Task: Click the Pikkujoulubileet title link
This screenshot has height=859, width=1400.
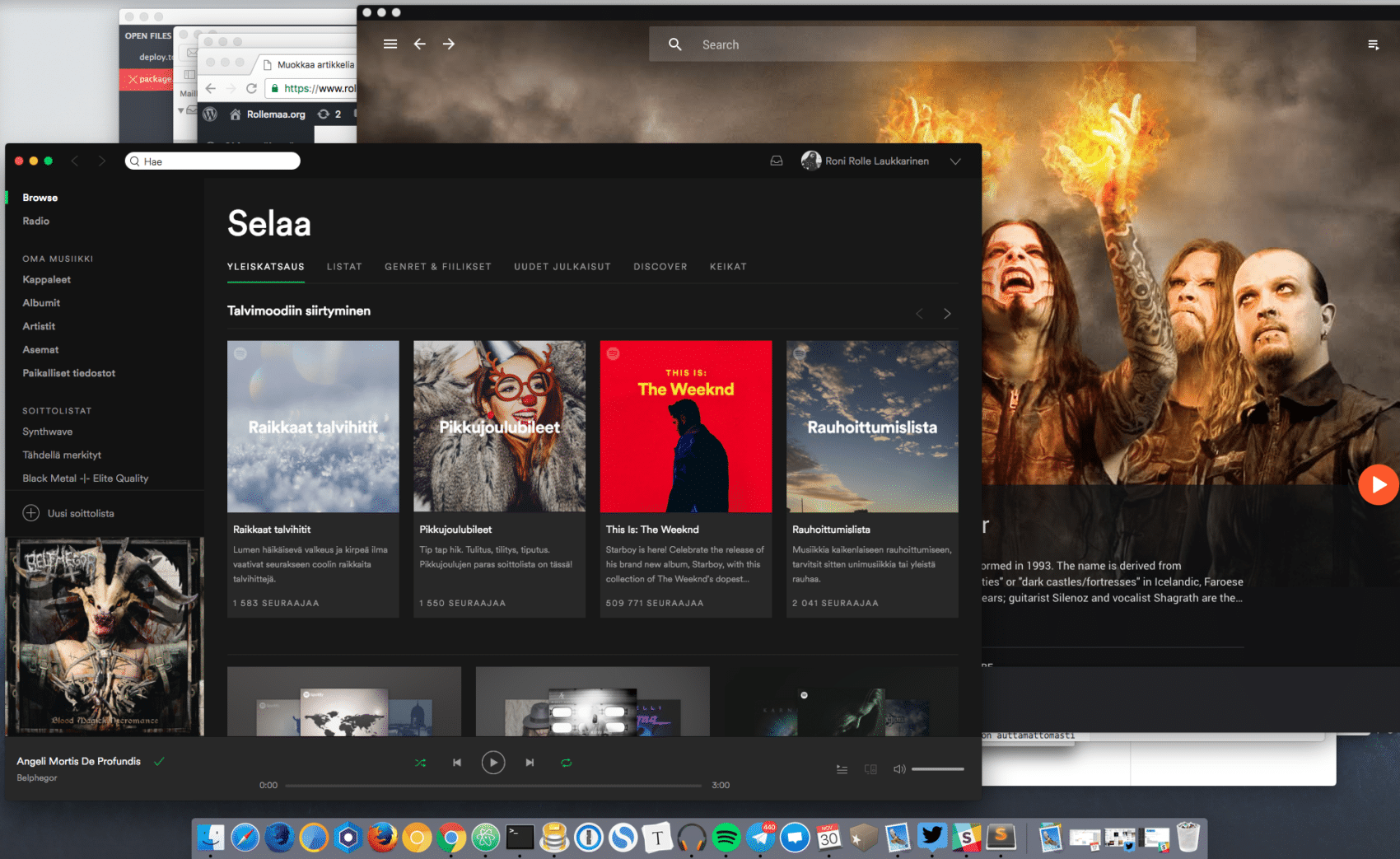Action: [455, 530]
